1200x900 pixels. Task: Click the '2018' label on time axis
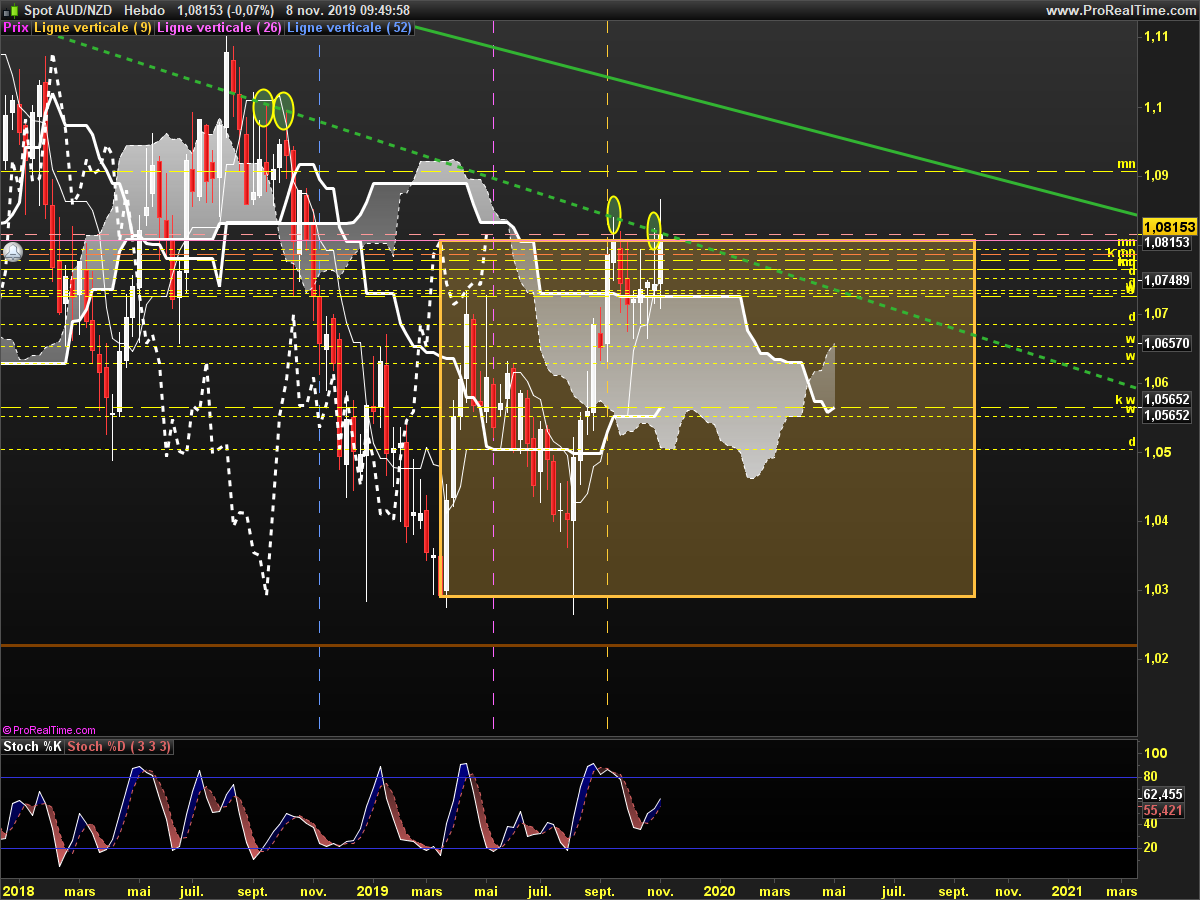pos(19,890)
